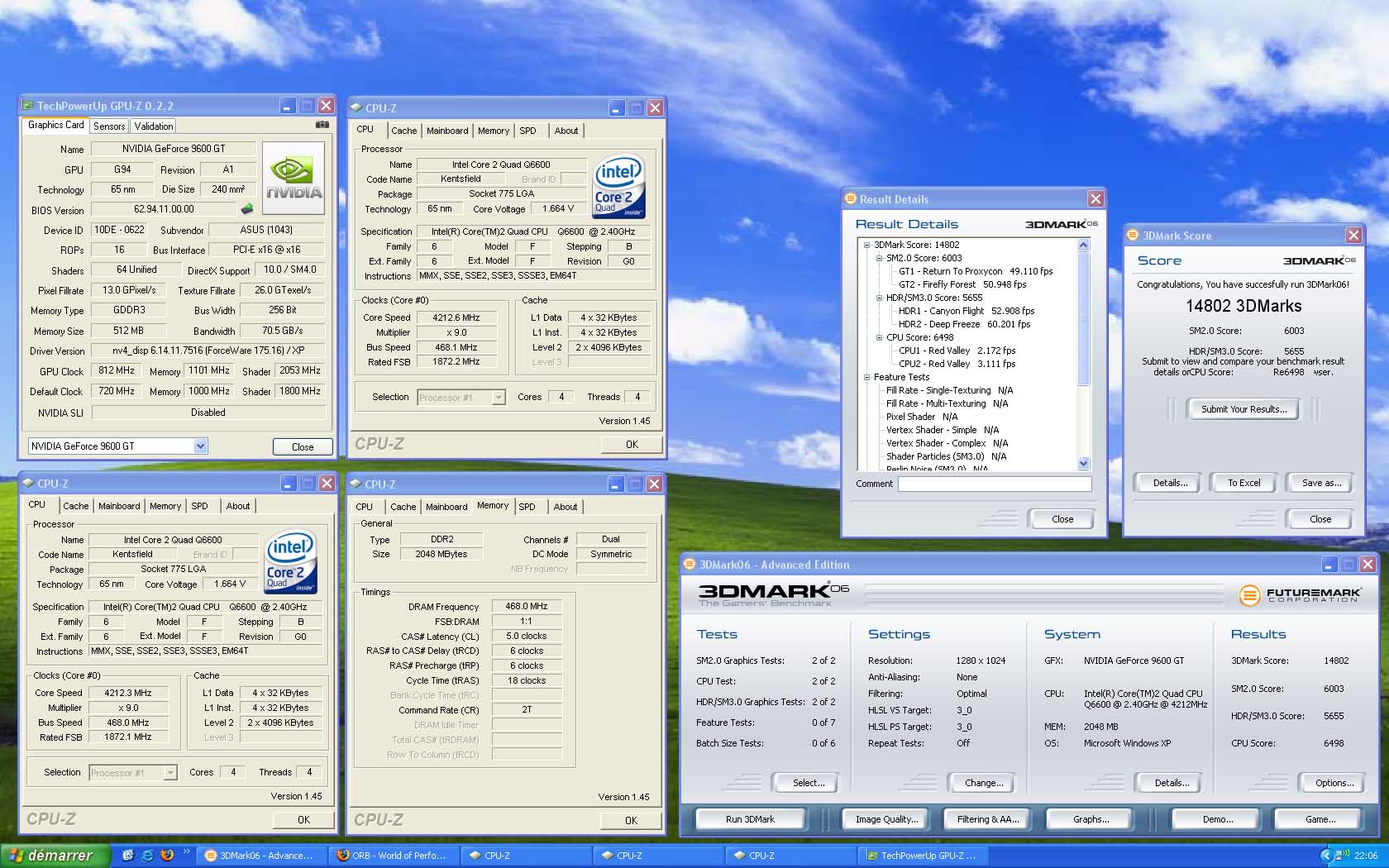Viewport: 1389px width, 868px height.
Task: Open Processor #1 dropdown in top CPU-Z window
Action: [x=499, y=398]
